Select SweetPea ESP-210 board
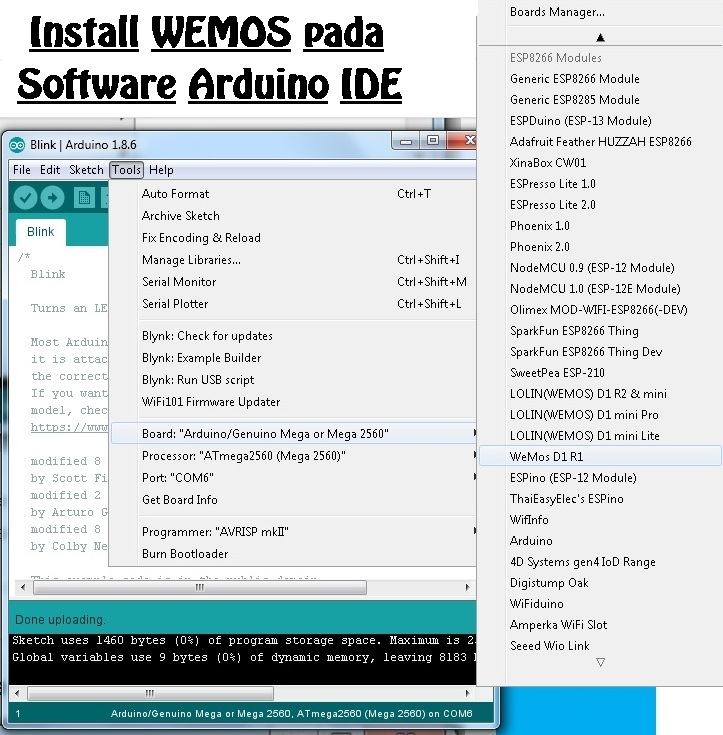723x735 pixels. click(600, 373)
